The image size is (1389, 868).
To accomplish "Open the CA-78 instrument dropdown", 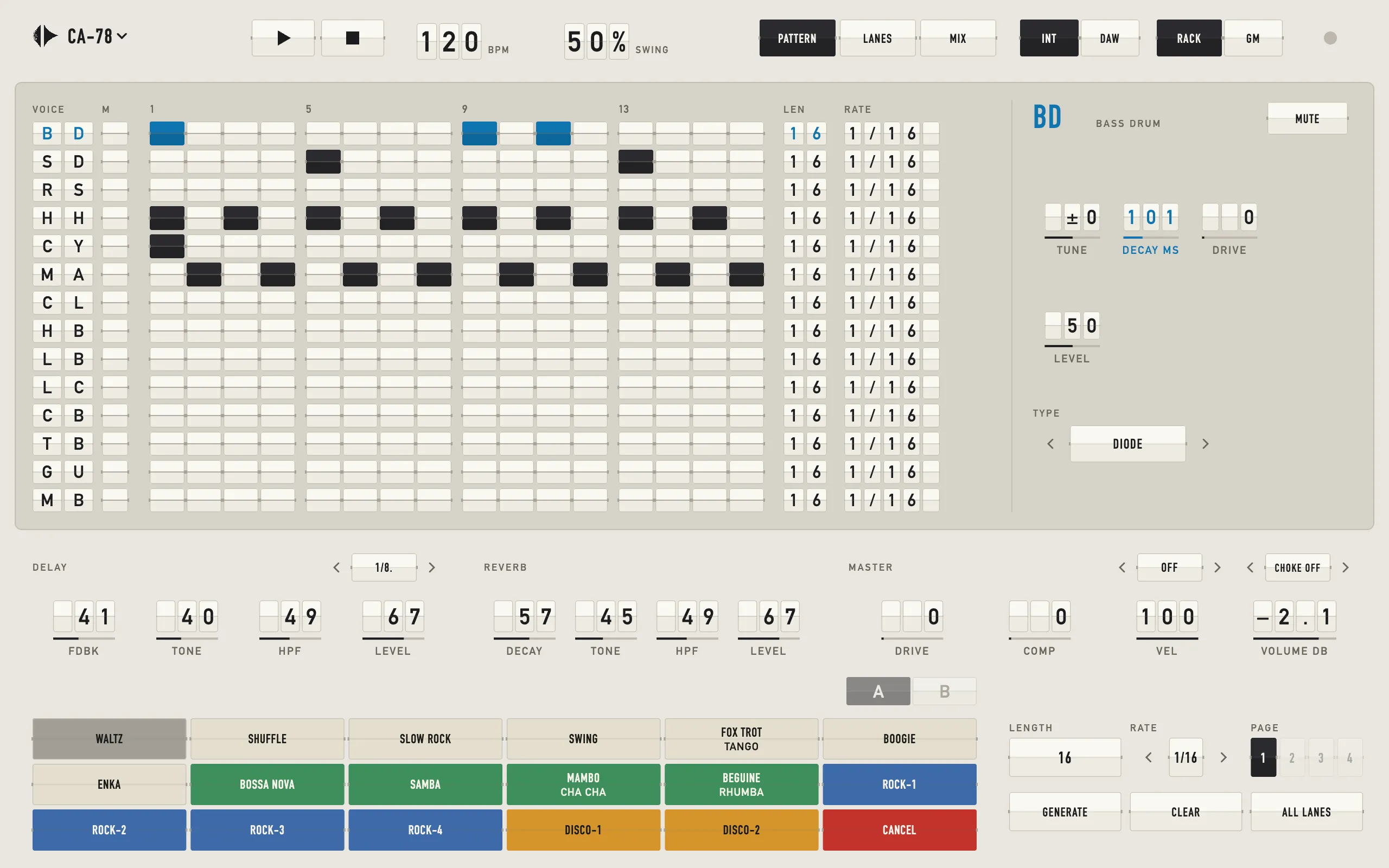I will coord(97,36).
